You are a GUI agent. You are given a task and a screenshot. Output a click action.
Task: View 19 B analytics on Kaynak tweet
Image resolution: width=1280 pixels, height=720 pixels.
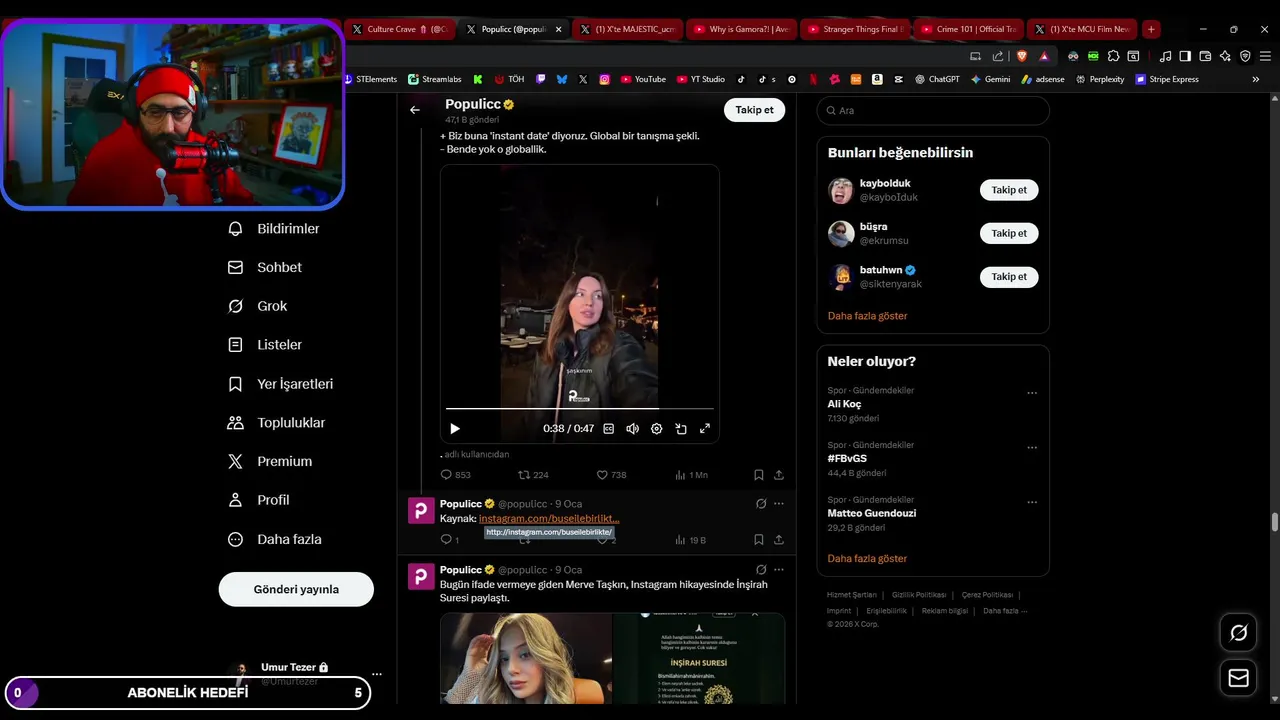pyautogui.click(x=690, y=540)
